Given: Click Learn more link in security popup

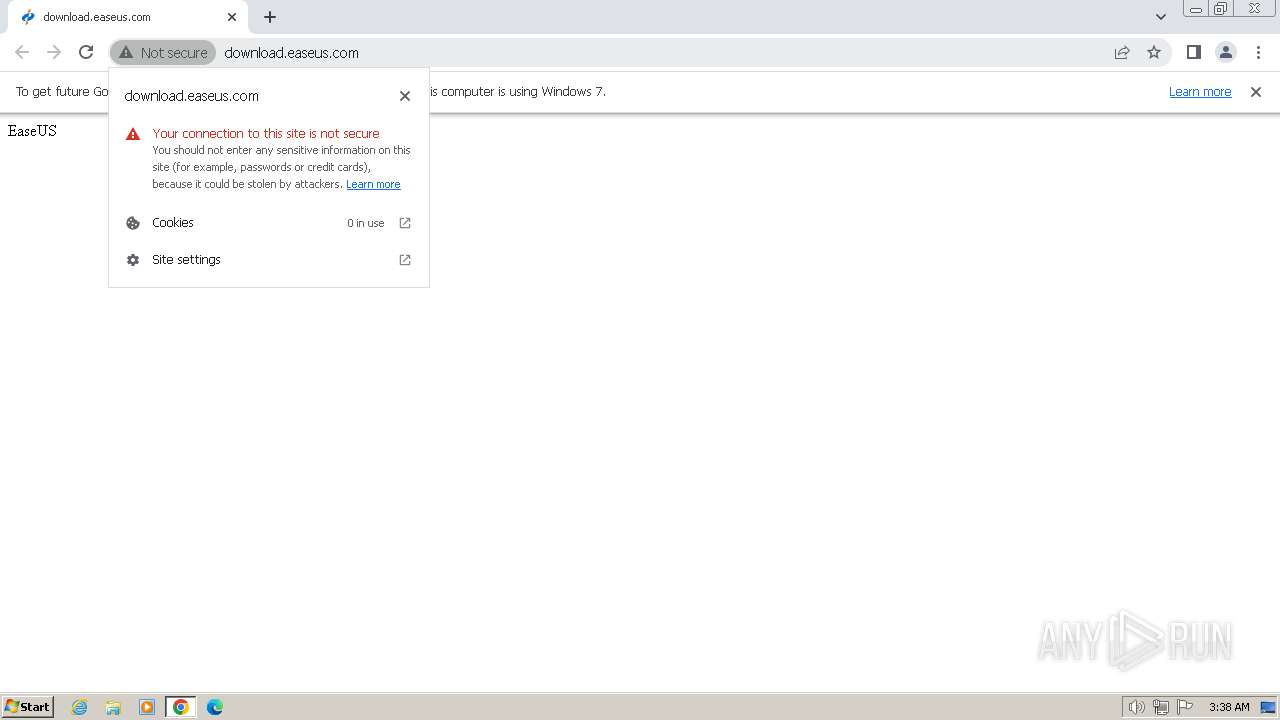Looking at the screenshot, I should 373,184.
